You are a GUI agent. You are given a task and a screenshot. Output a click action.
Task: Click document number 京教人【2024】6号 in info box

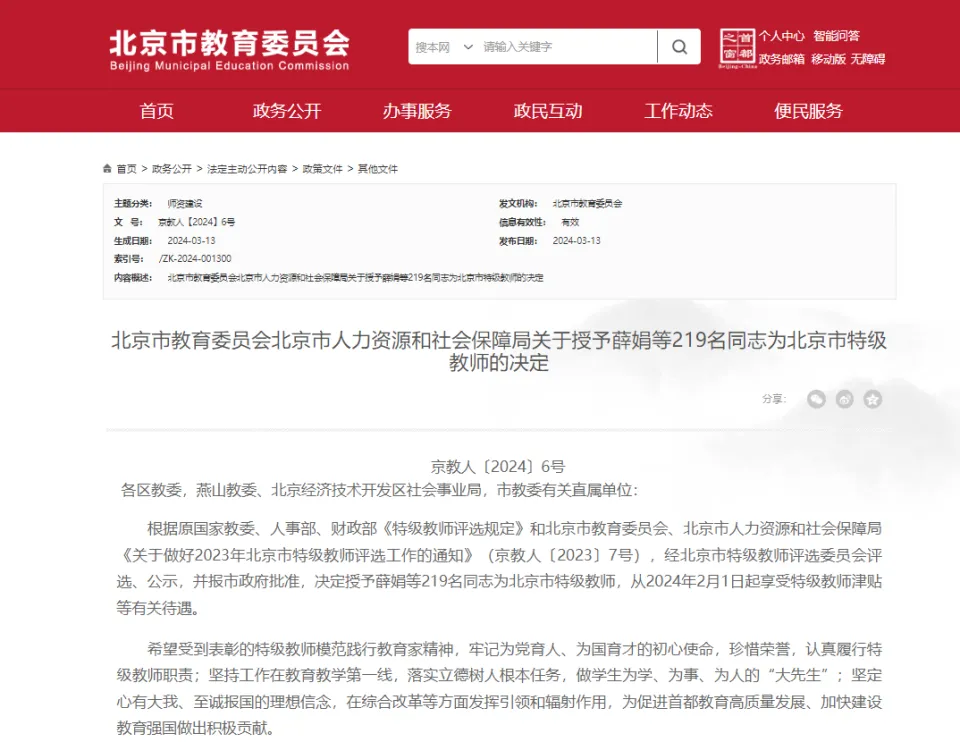(196, 222)
